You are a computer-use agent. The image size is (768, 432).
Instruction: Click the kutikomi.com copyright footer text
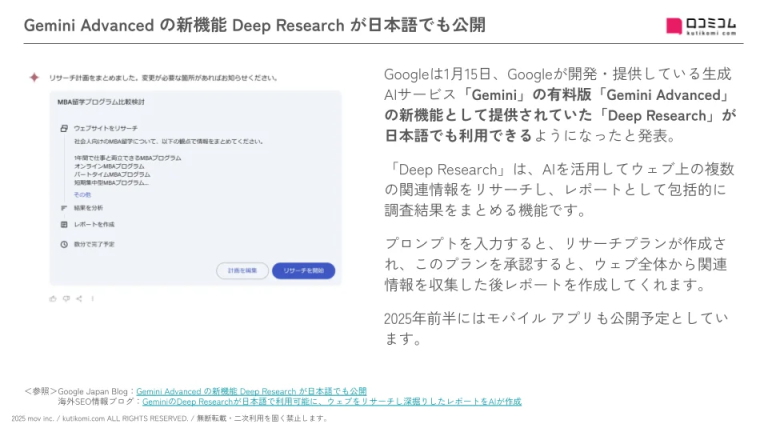[170, 418]
